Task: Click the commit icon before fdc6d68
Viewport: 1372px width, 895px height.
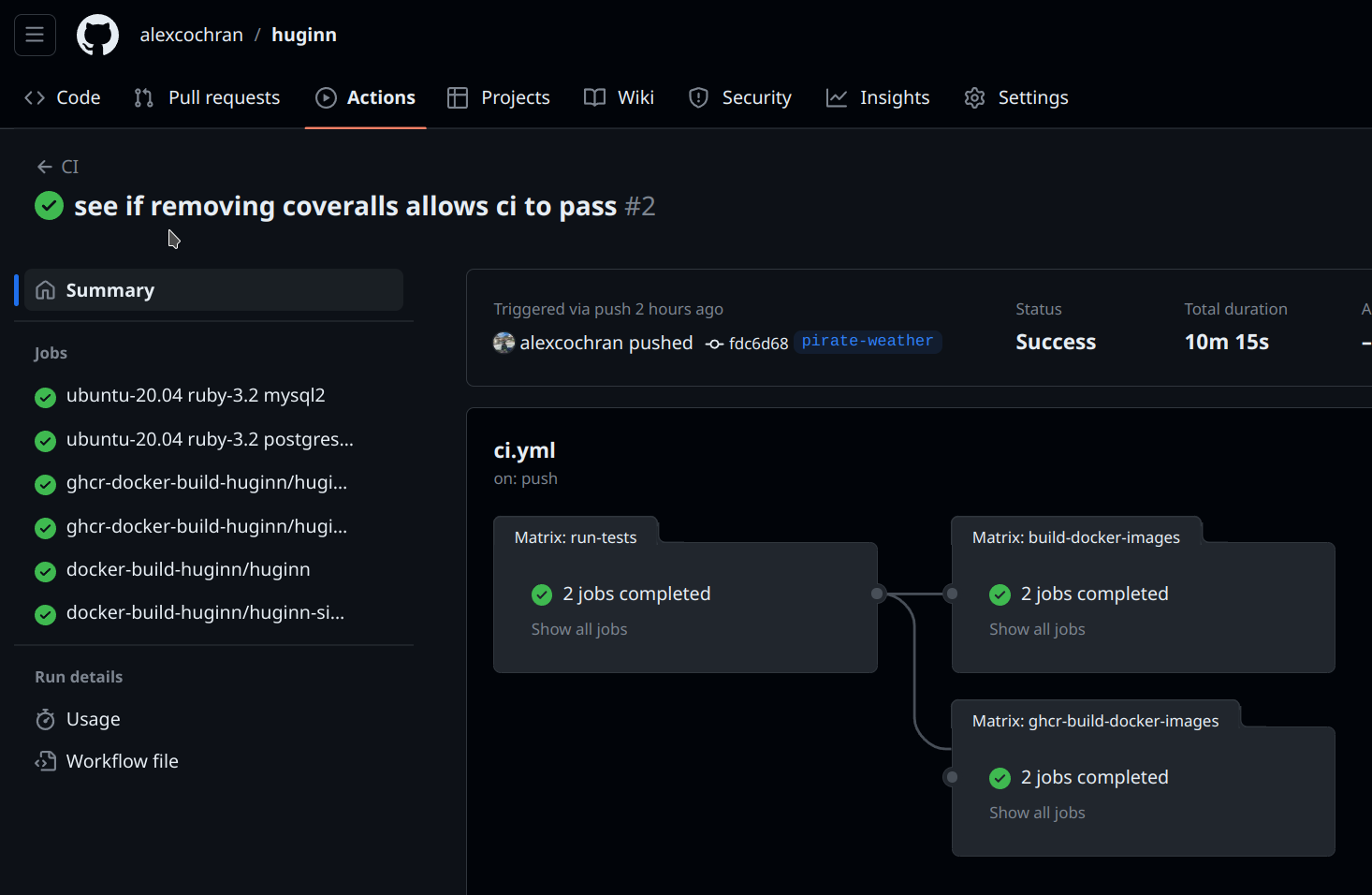Action: (x=714, y=344)
